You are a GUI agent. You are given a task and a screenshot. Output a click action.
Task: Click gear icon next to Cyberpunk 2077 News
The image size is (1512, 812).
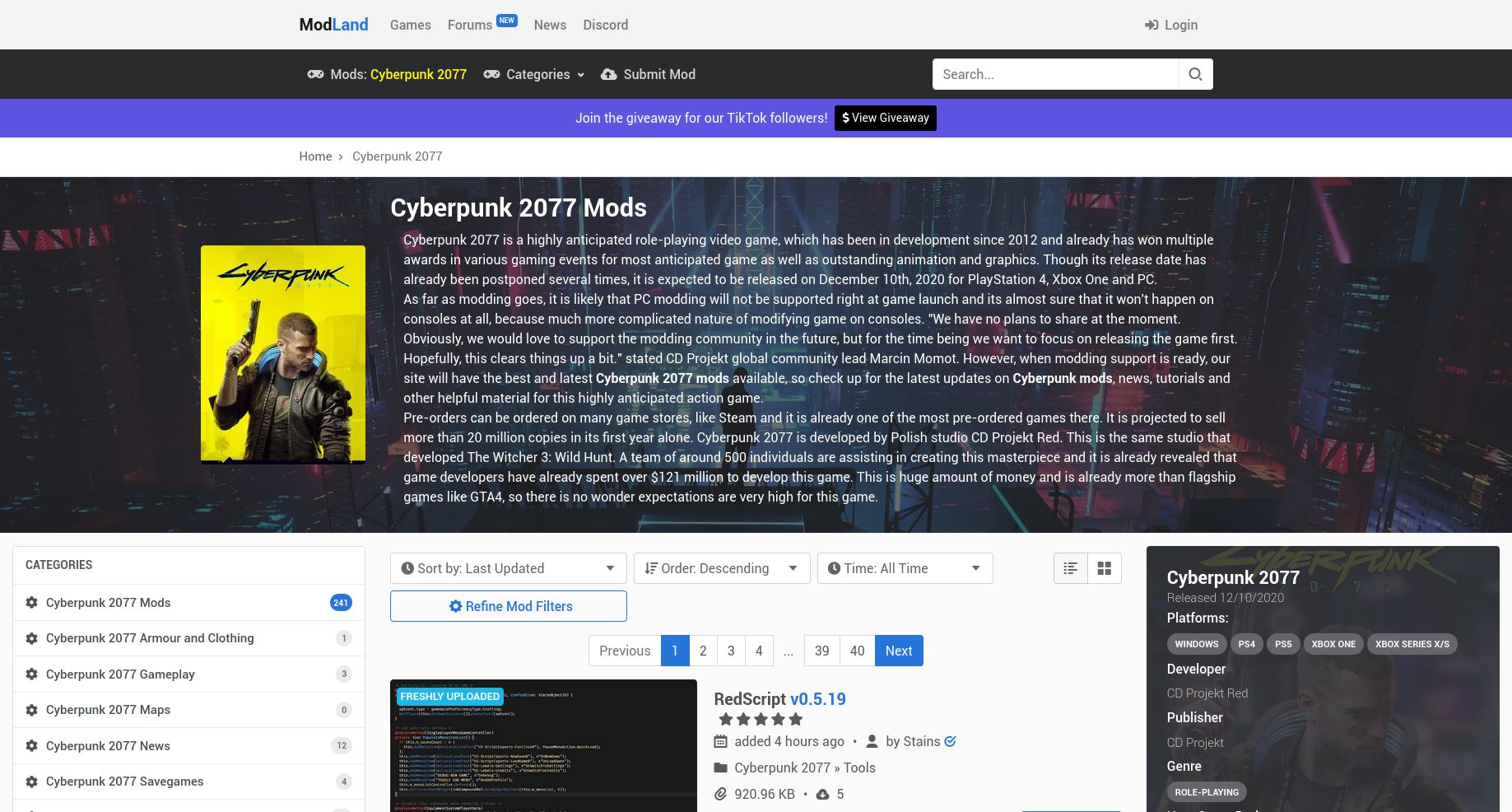click(31, 746)
